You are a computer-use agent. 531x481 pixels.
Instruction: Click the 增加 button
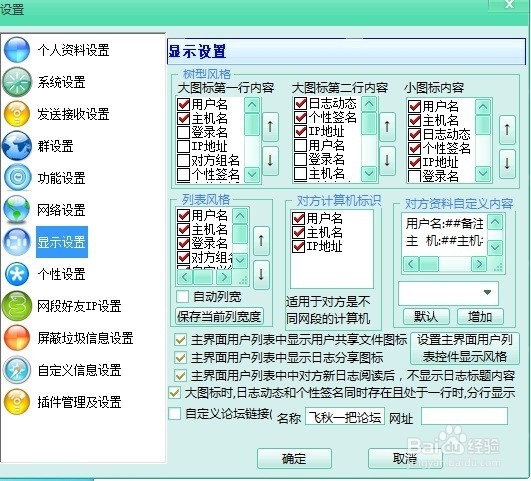pos(480,317)
